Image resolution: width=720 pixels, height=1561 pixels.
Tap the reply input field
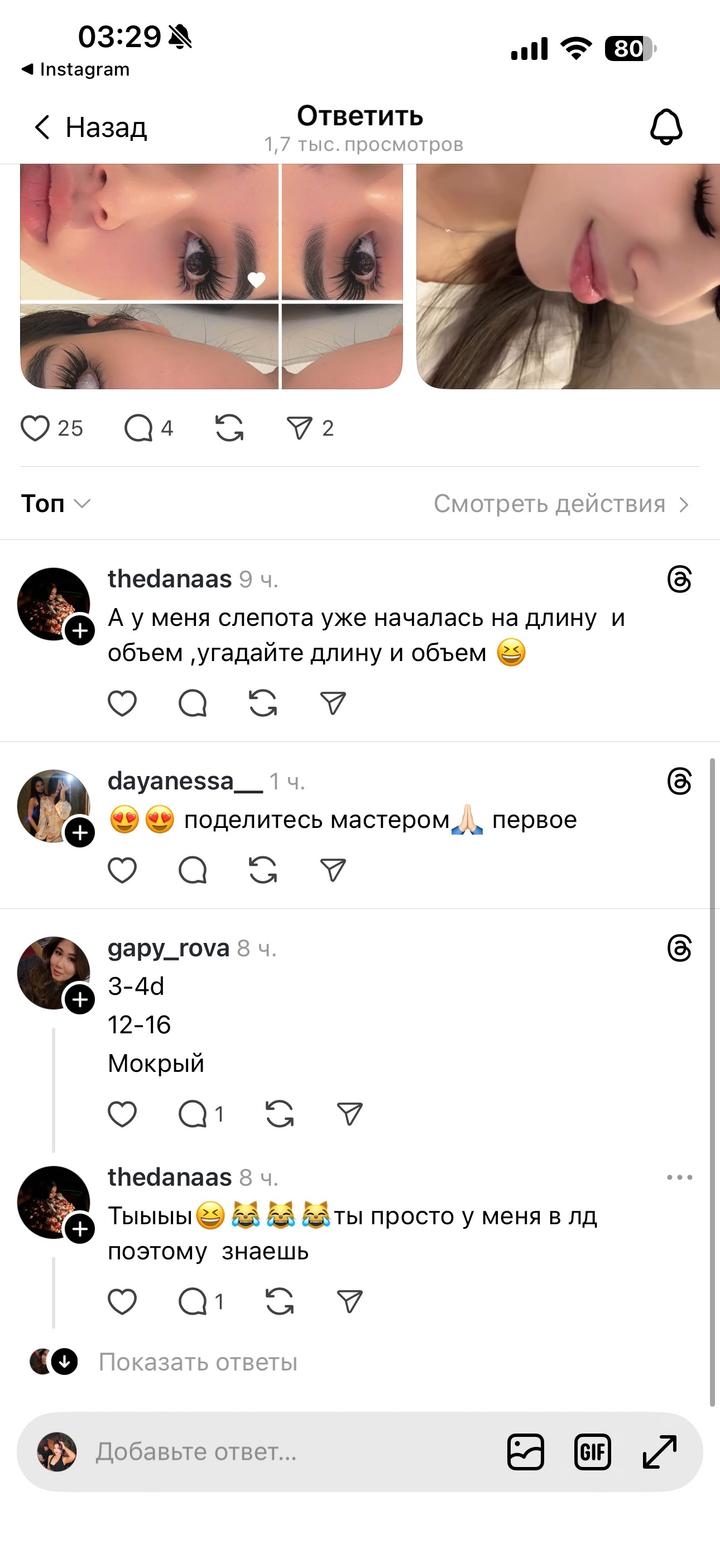[x=290, y=1451]
